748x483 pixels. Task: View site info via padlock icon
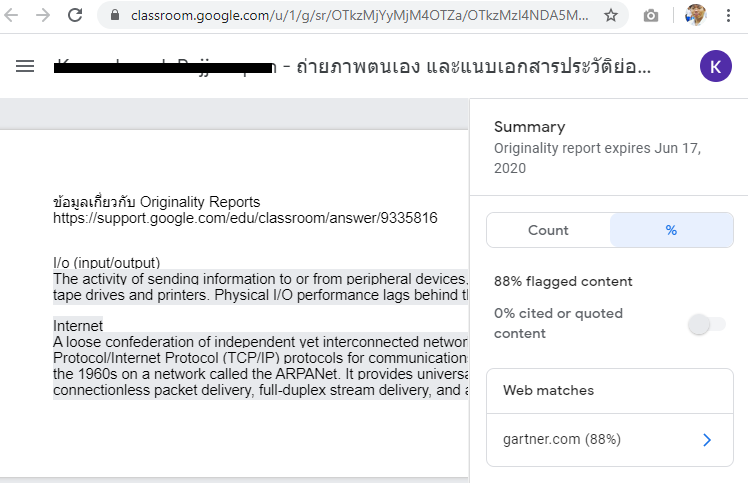(x=114, y=15)
